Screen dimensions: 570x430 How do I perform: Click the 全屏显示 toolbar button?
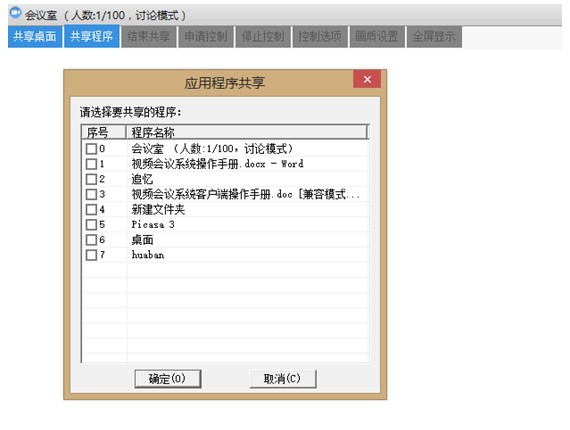pos(434,36)
